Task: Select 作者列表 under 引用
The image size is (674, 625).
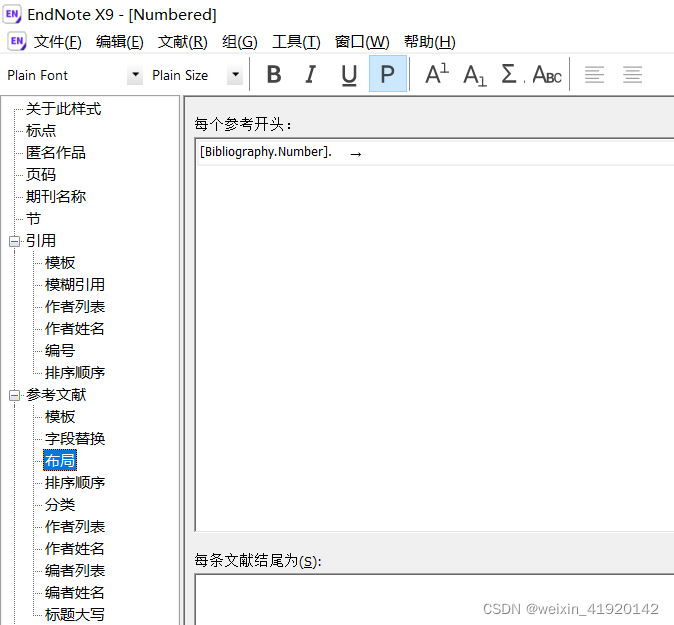Action: (75, 306)
